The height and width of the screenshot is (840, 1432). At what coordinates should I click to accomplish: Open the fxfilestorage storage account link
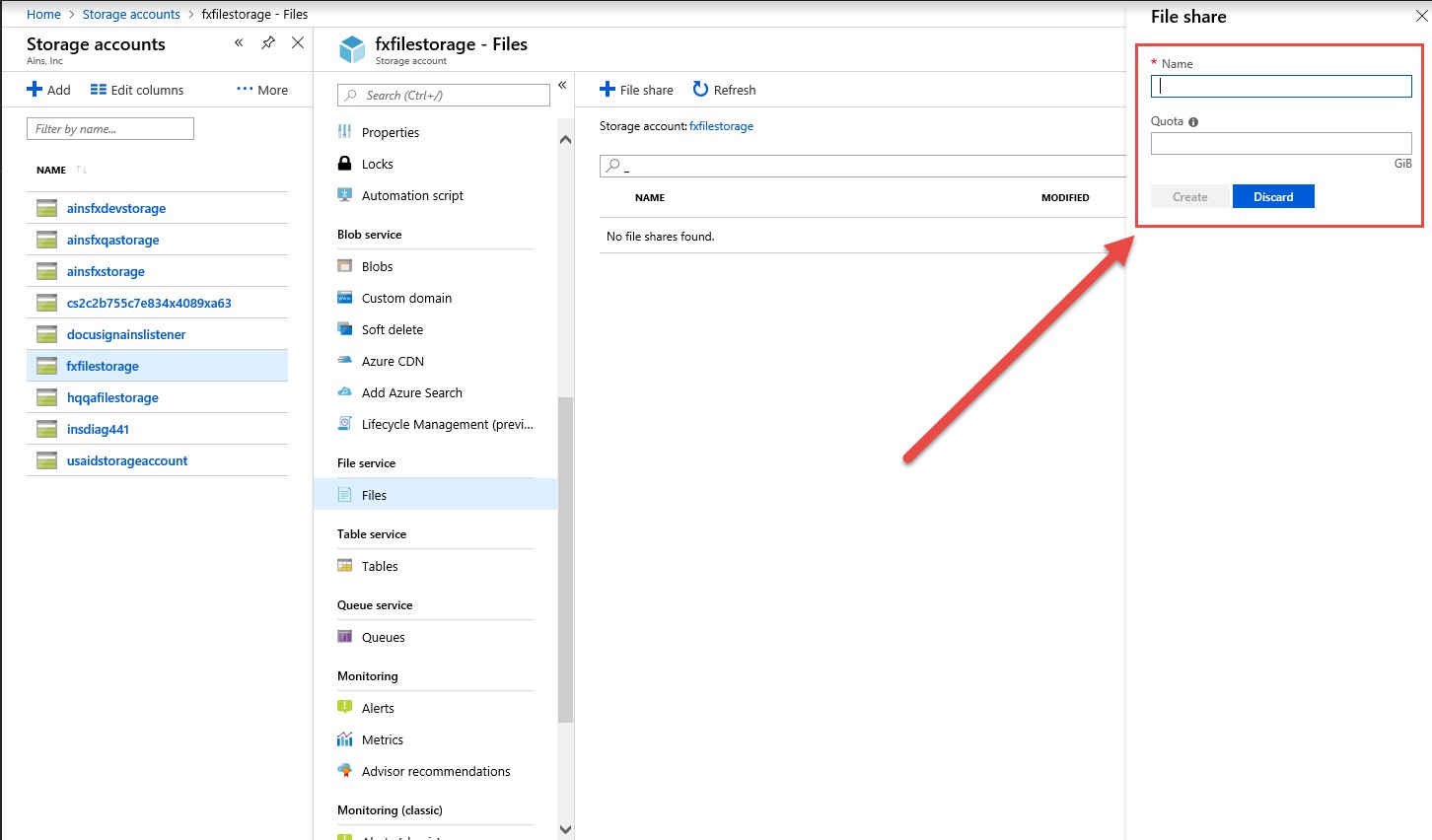click(x=721, y=126)
